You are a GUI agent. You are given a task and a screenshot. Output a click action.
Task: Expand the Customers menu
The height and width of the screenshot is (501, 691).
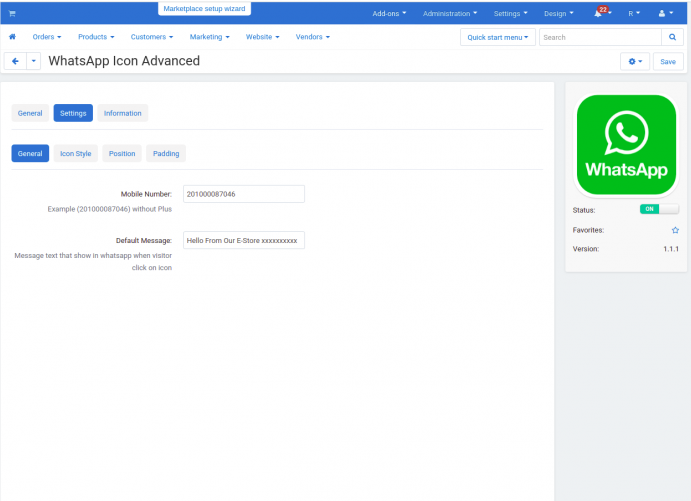[152, 37]
